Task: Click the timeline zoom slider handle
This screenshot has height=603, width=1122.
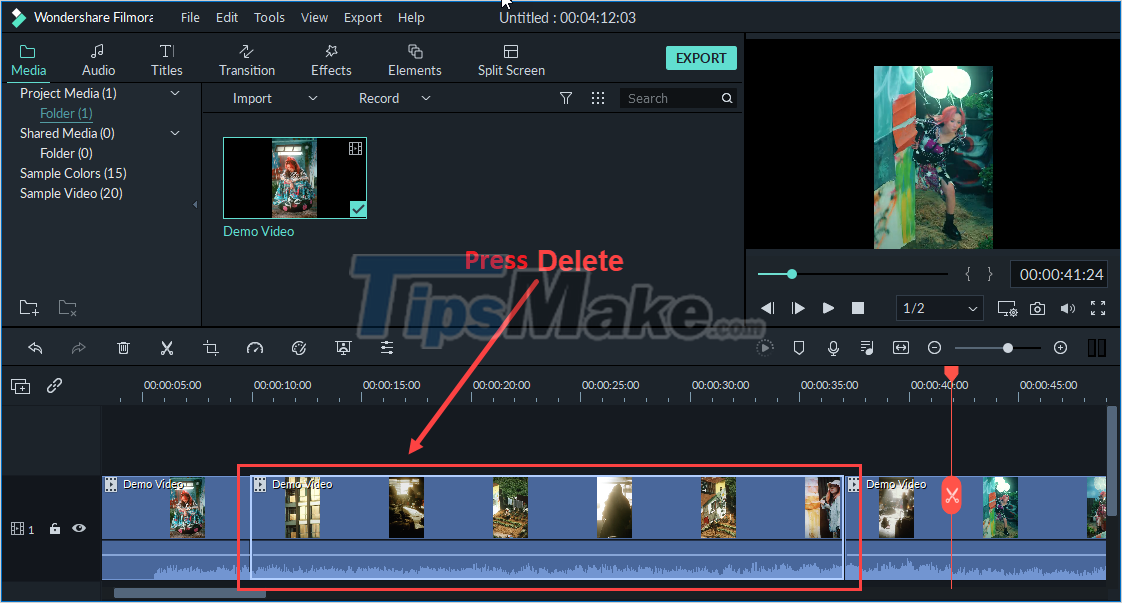Action: click(x=1008, y=347)
